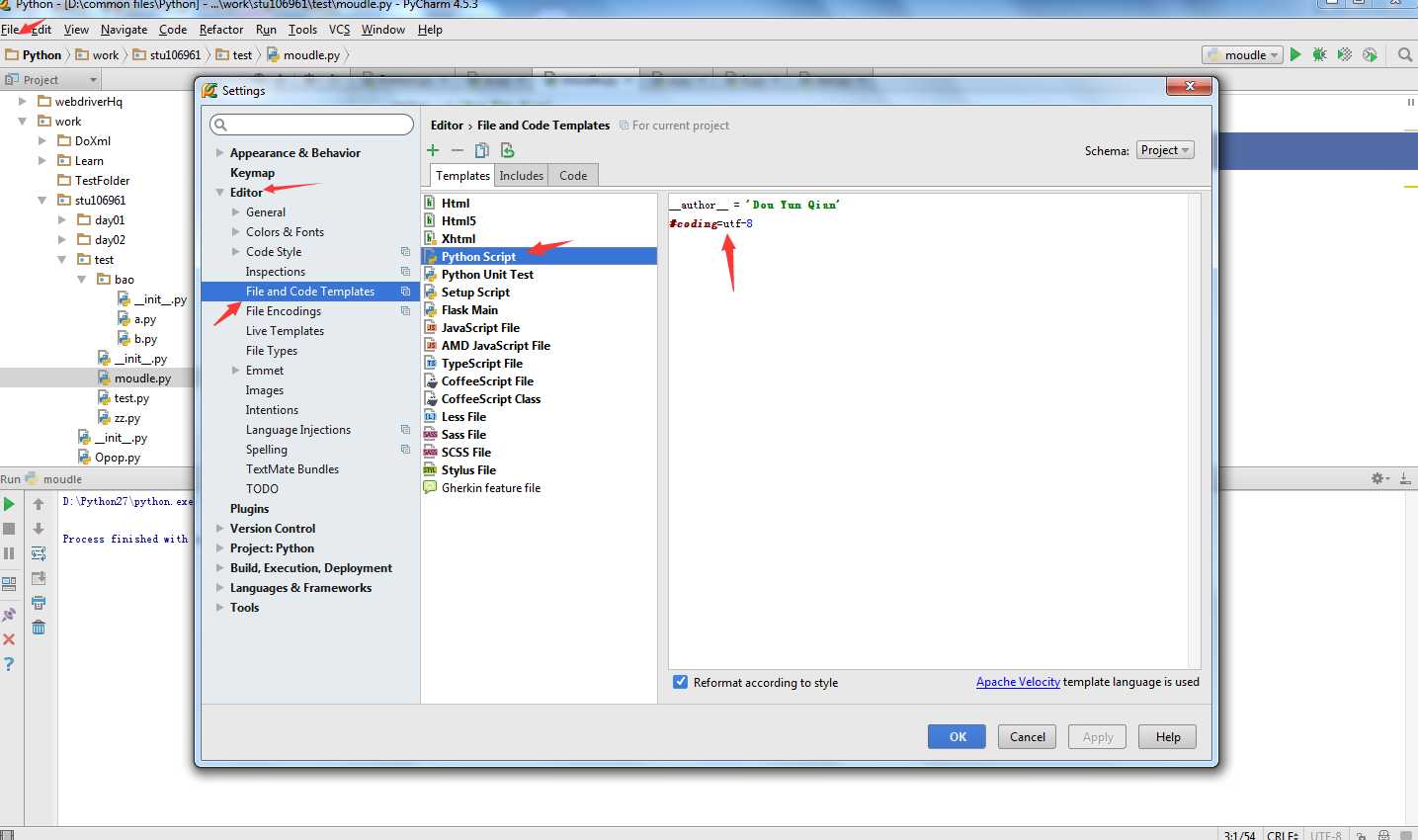Open the search everywhere magnifier
This screenshot has width=1418, height=840.
click(1405, 54)
